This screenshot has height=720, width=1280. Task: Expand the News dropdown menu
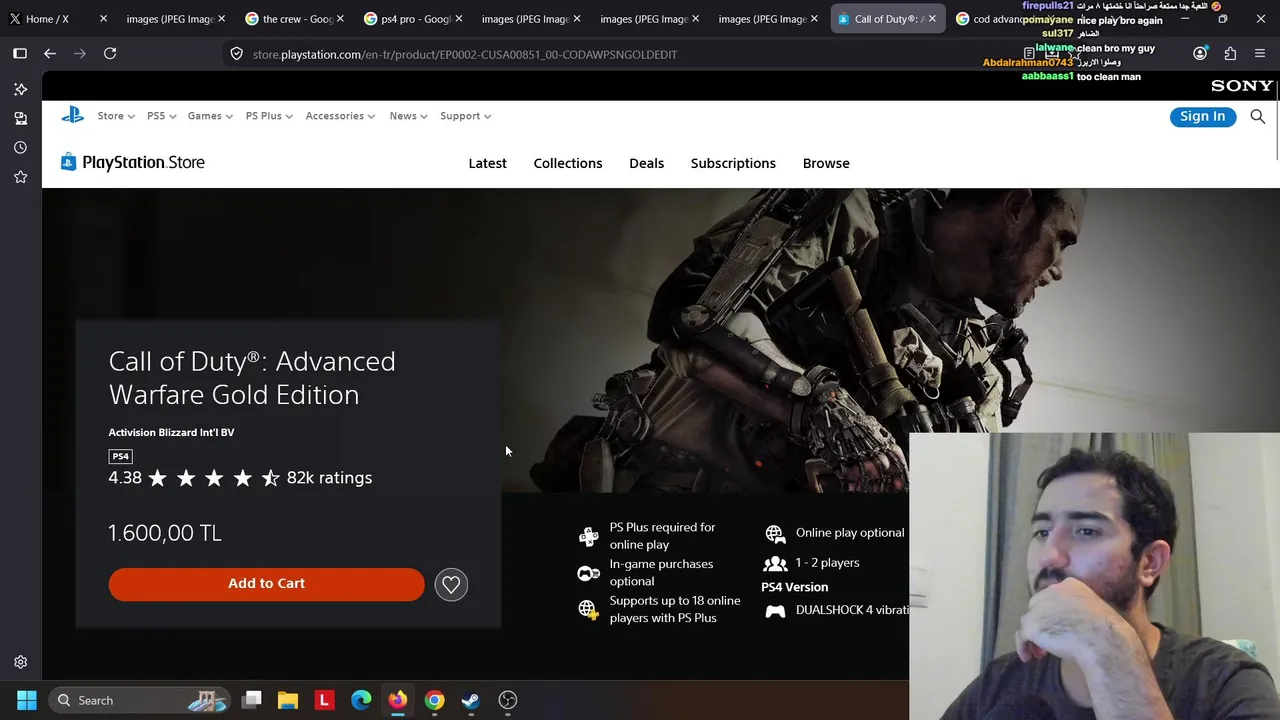(408, 116)
